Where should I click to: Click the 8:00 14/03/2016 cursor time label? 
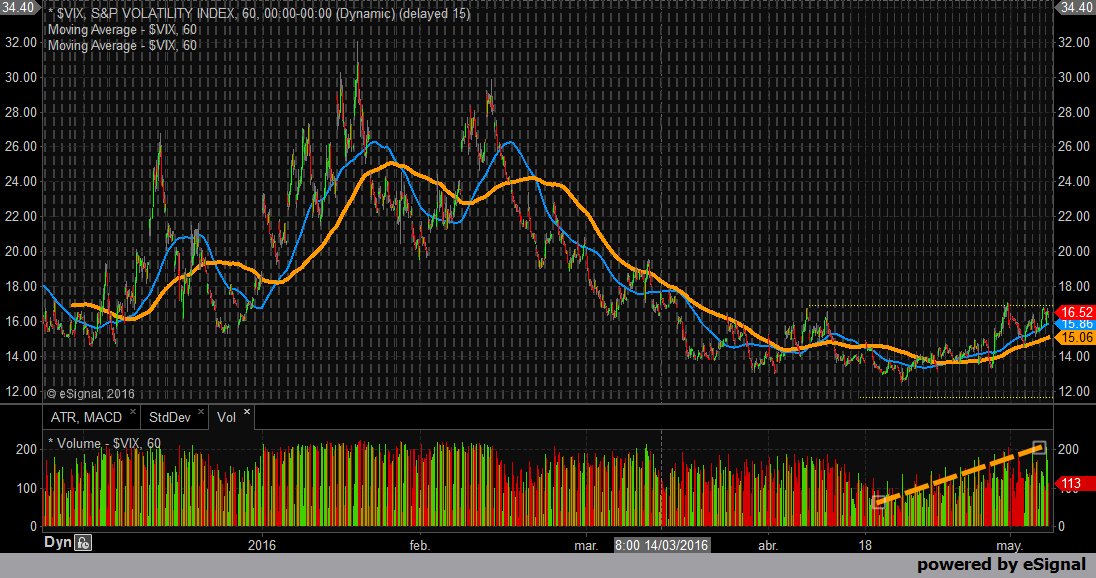pos(662,545)
